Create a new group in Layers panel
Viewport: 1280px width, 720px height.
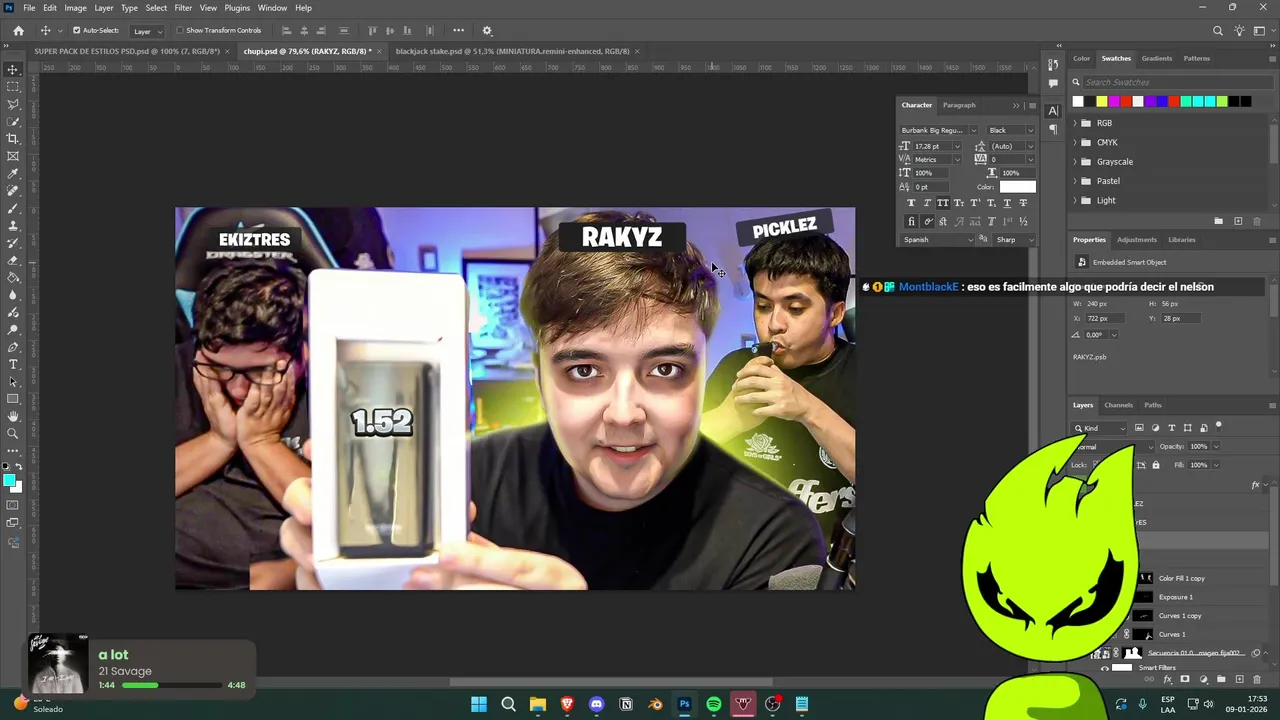pos(1221,679)
